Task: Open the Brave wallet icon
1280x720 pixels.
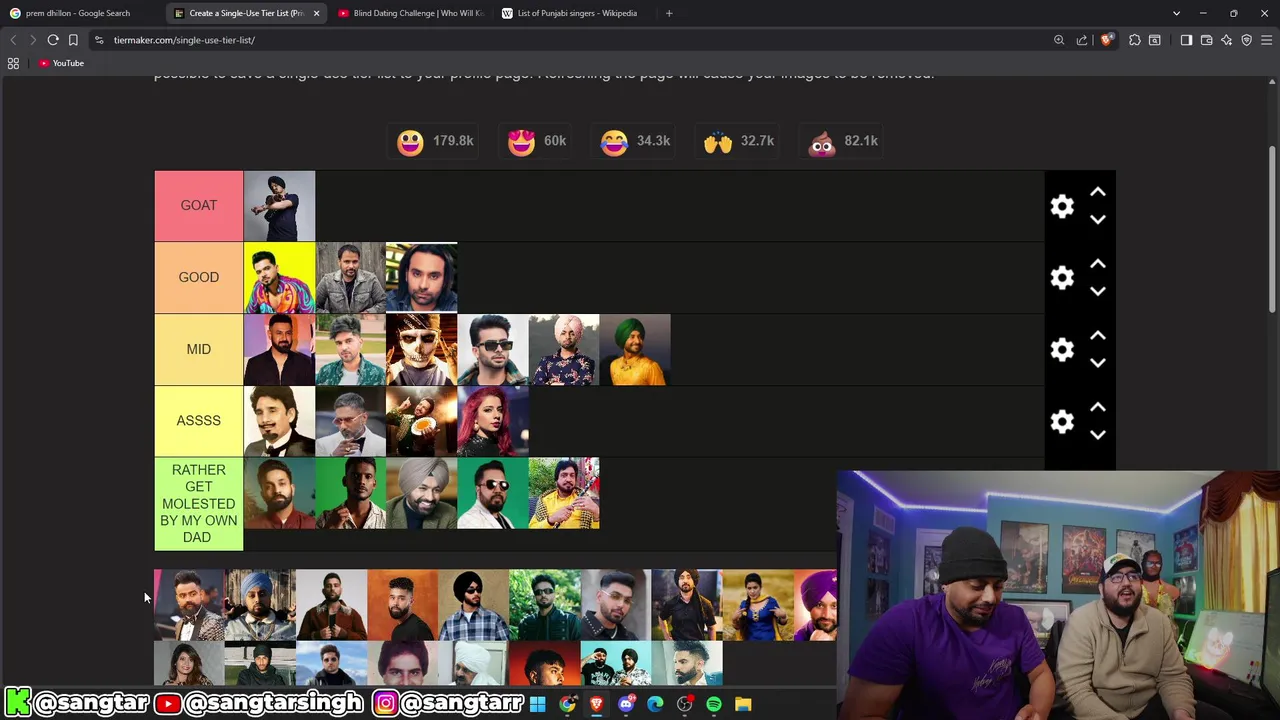Action: 1207,40
